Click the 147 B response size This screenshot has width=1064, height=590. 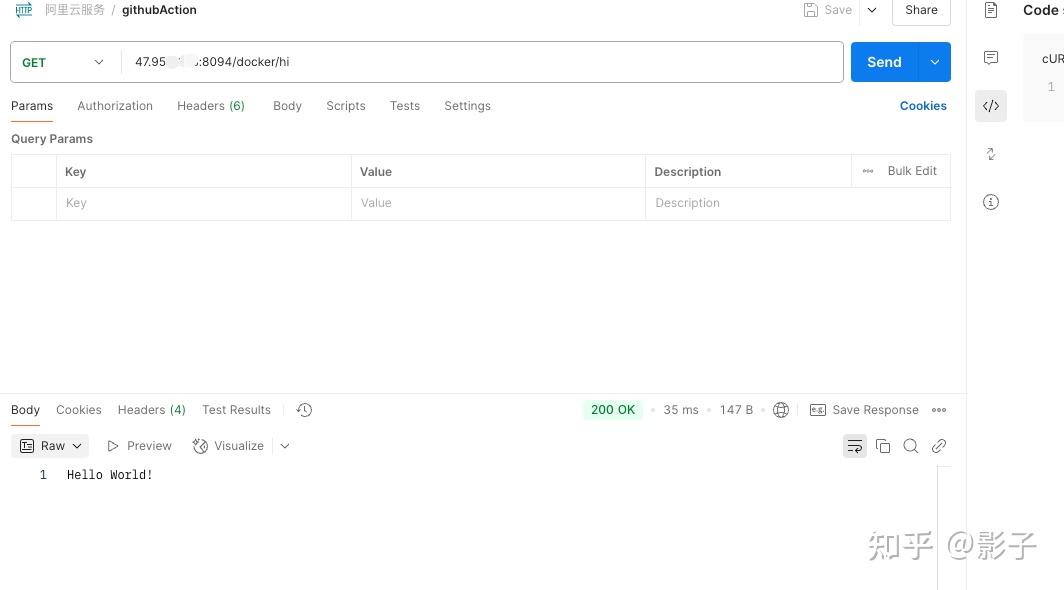(736, 410)
